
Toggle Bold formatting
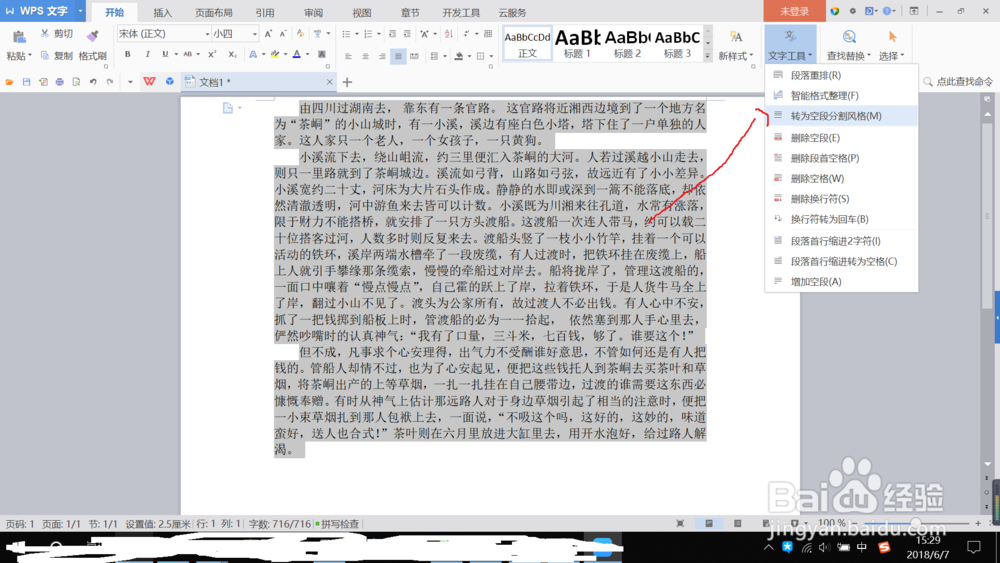[128, 55]
